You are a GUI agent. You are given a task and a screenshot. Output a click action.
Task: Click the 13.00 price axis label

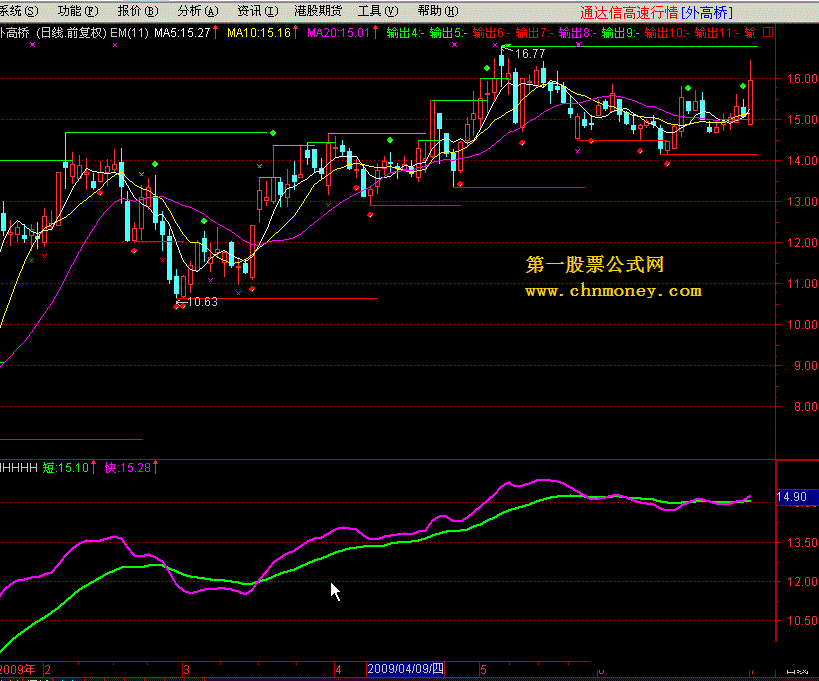[802, 202]
